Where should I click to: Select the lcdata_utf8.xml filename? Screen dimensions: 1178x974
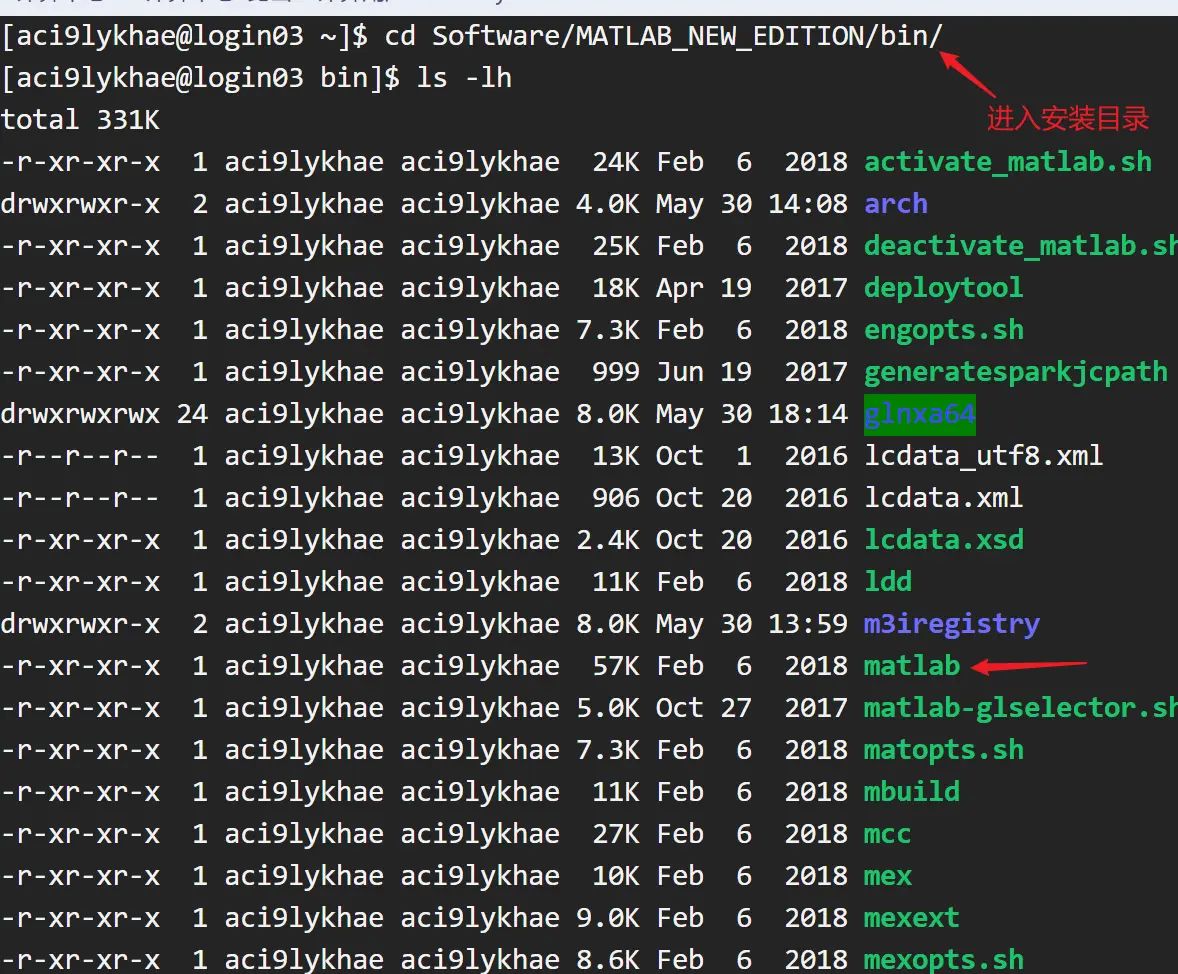coord(983,456)
